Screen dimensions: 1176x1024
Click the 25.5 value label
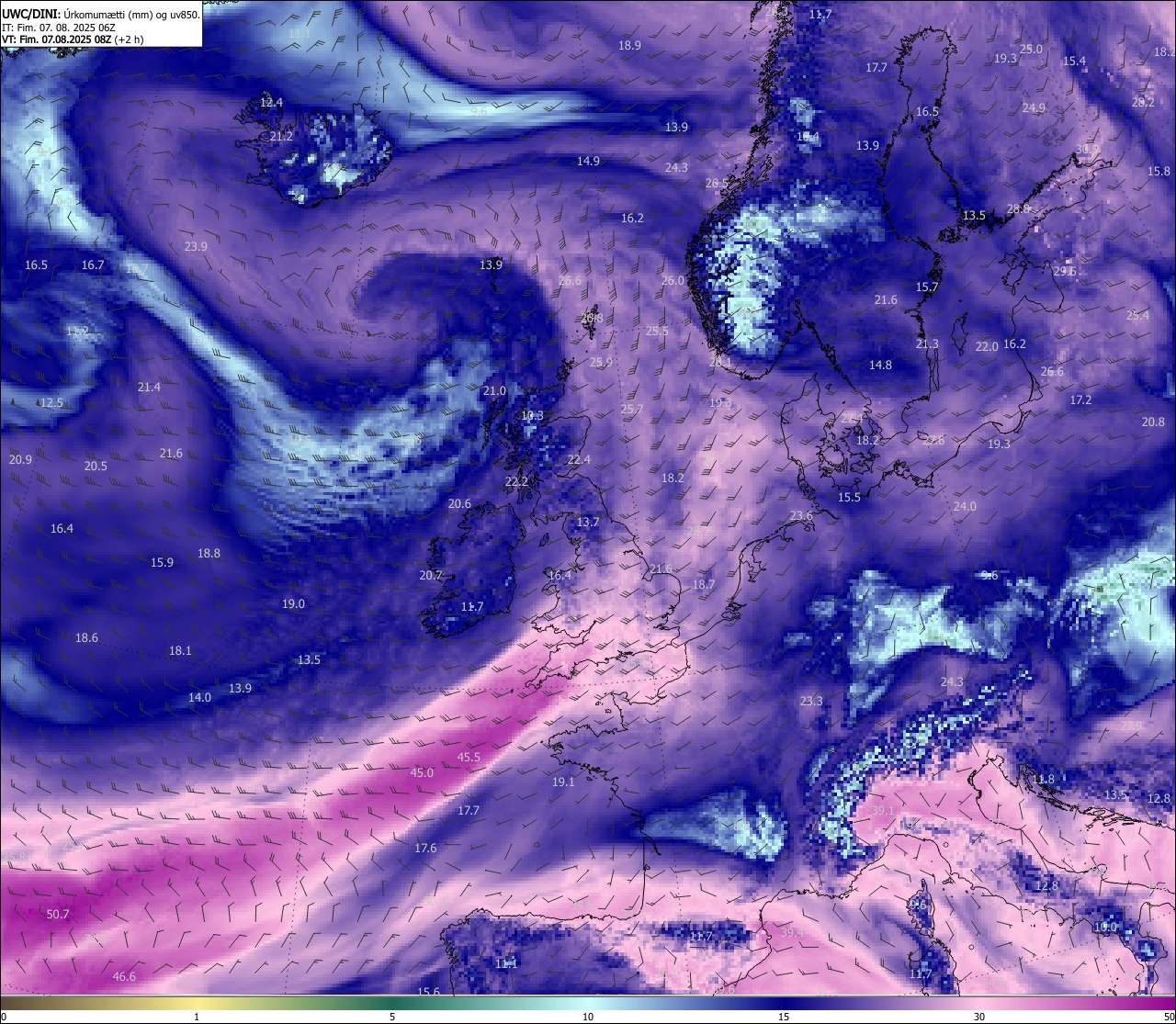[x=657, y=332]
